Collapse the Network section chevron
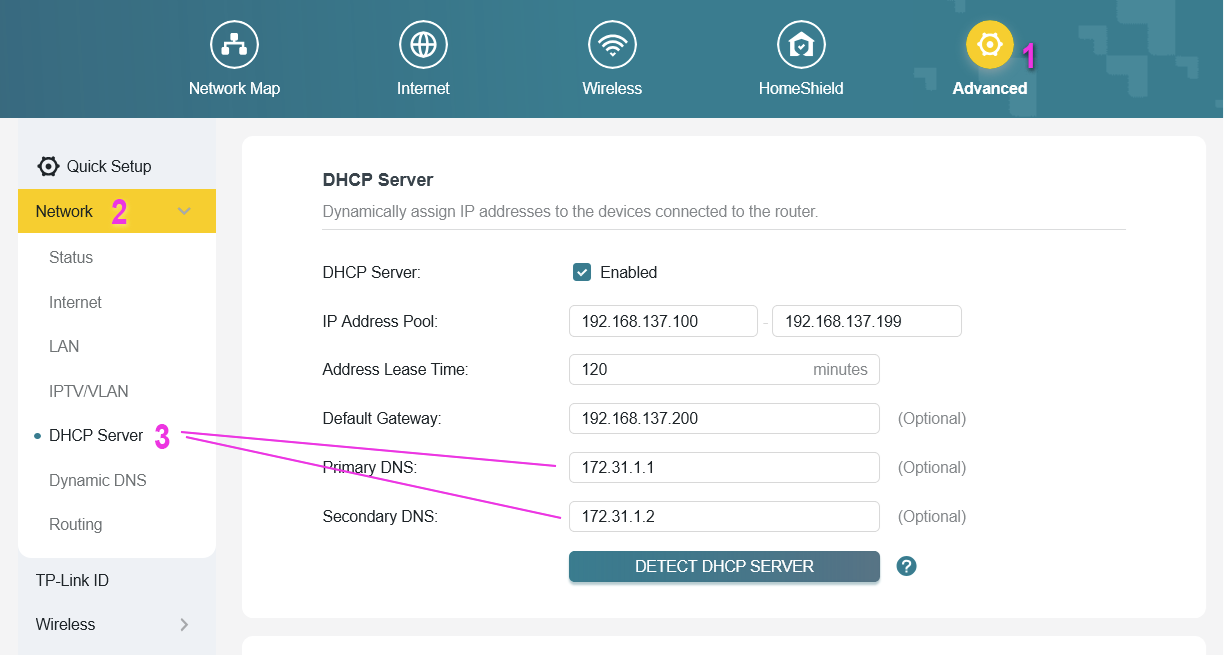This screenshot has width=1224, height=655. (184, 211)
